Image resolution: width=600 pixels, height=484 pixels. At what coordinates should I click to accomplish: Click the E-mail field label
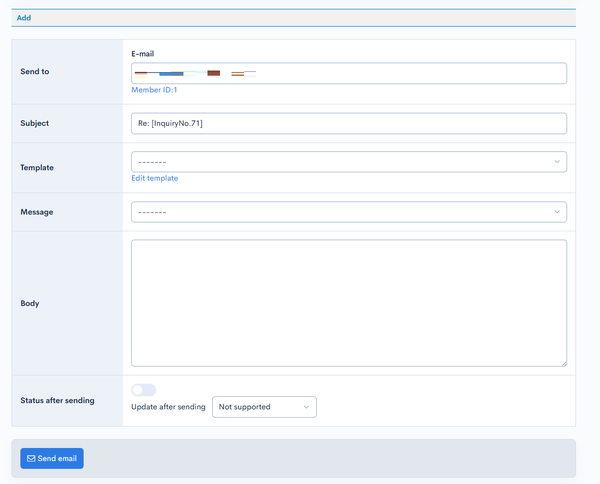[x=143, y=54]
